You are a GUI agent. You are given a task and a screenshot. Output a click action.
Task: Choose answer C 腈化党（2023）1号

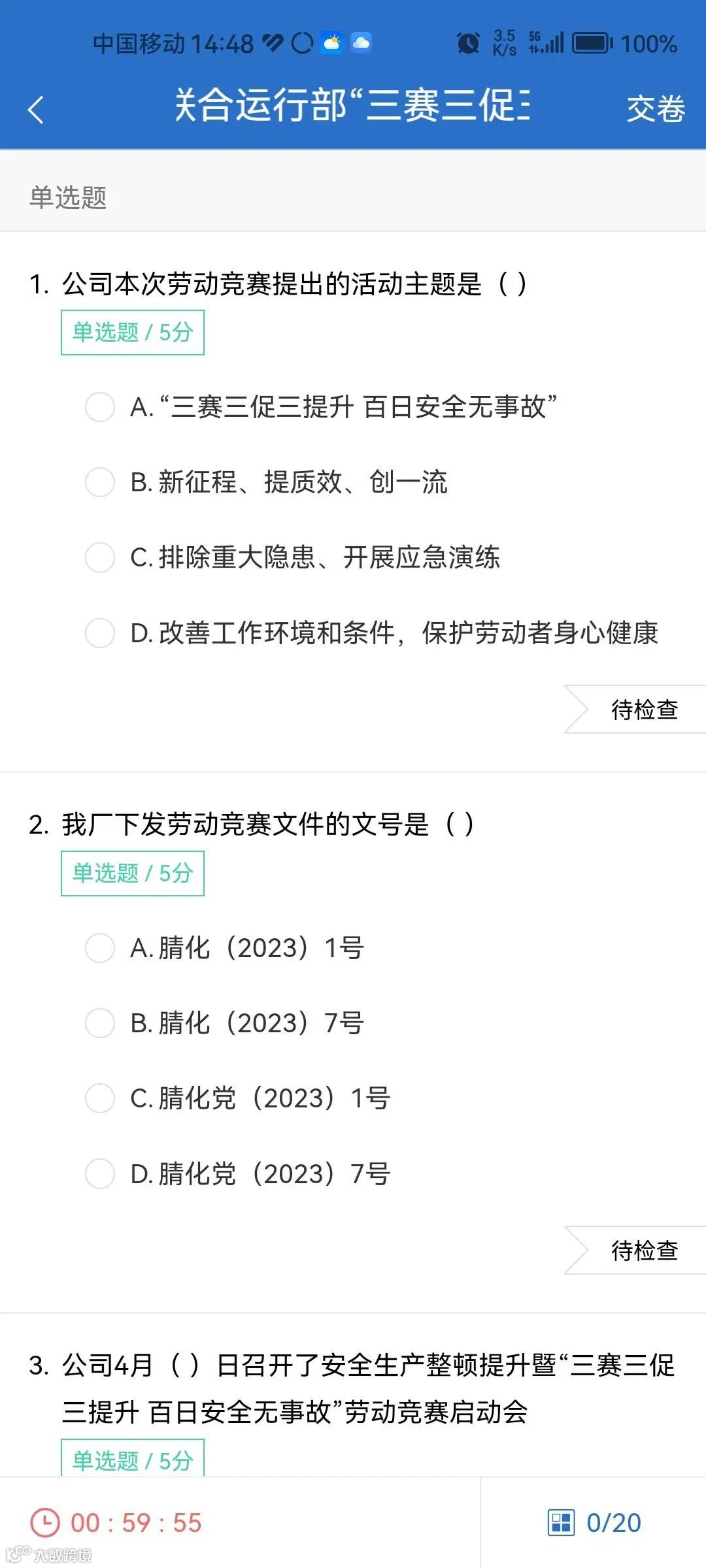(238, 1098)
